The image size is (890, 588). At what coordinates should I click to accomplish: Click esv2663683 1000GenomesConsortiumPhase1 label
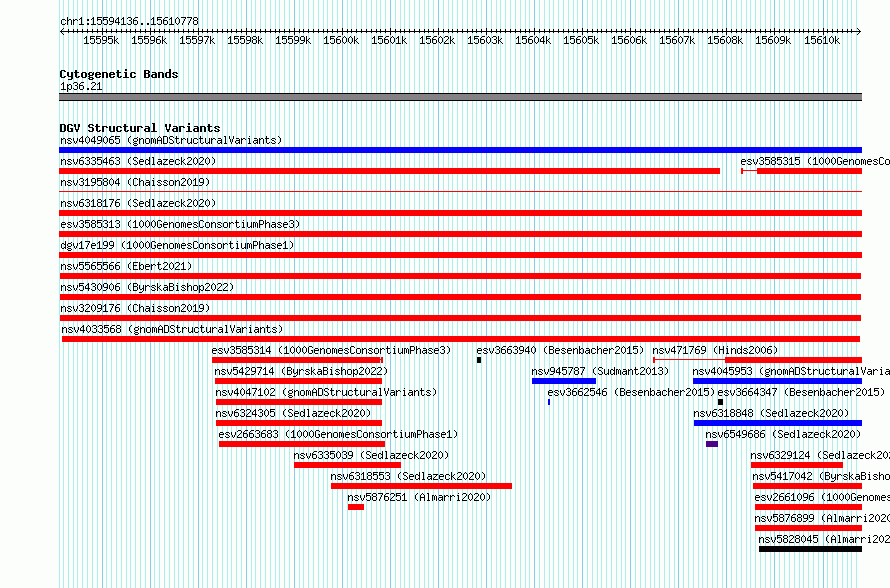338,434
